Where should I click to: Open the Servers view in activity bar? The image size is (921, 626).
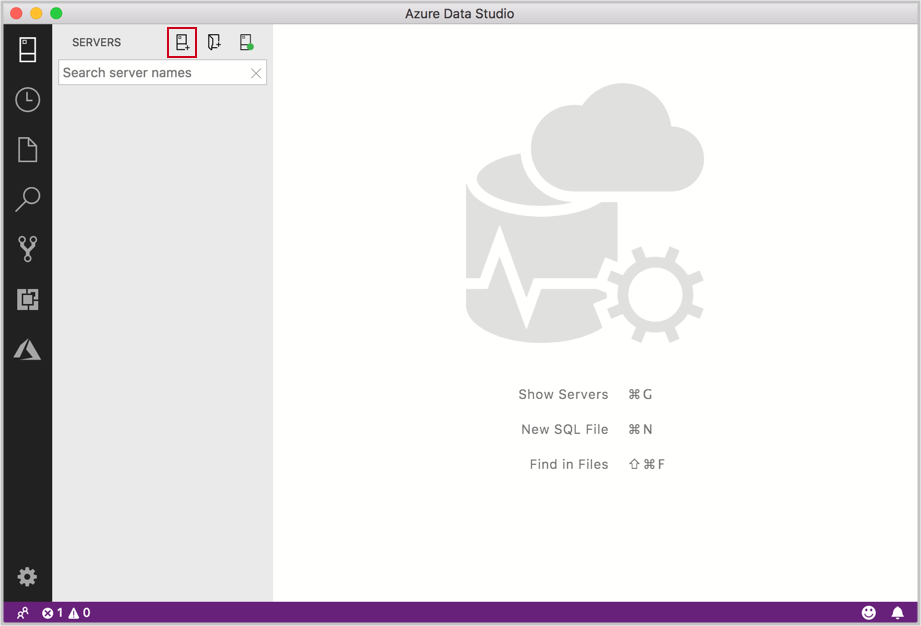[28, 49]
